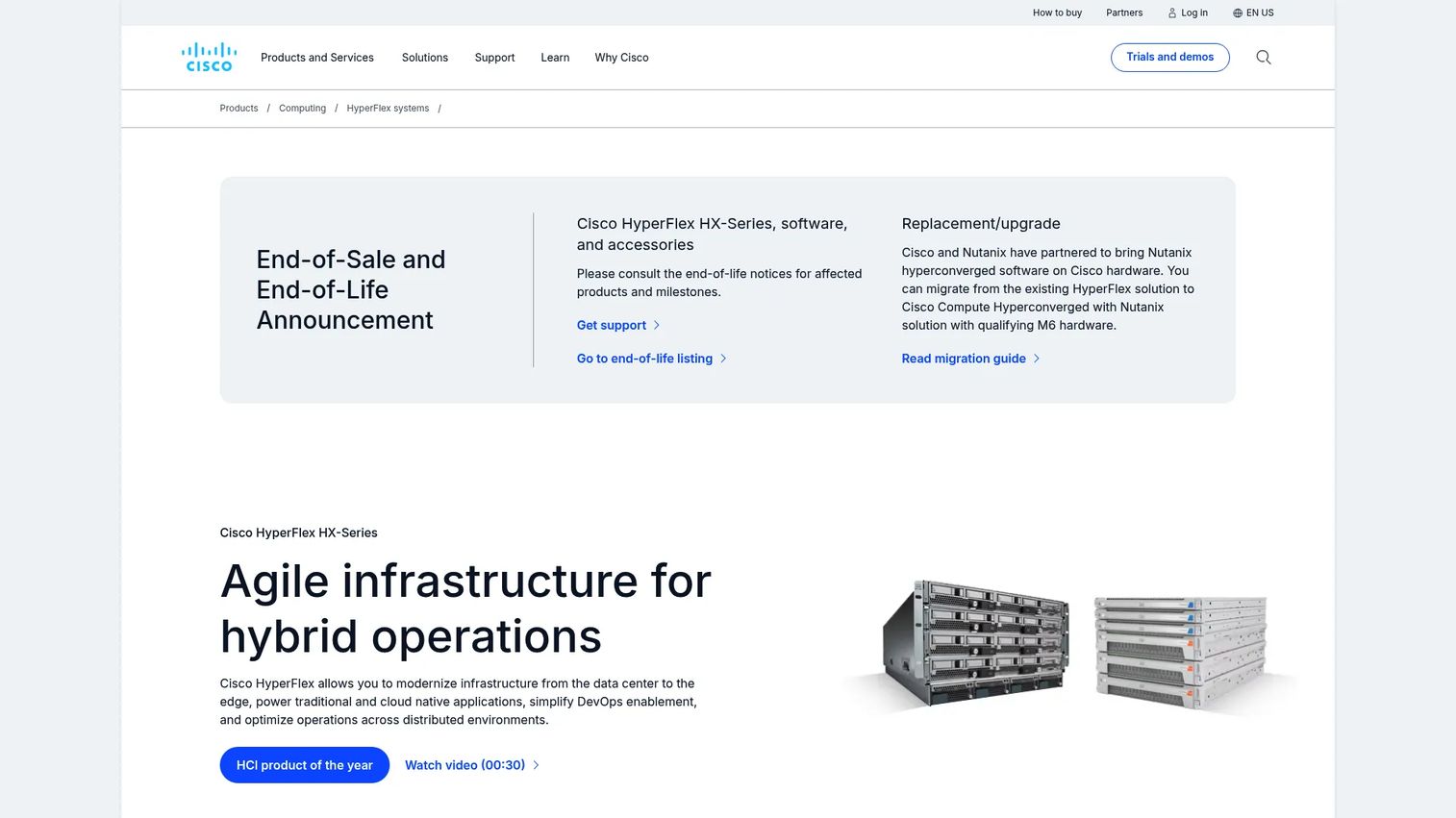1456x818 pixels.
Task: Click the Agile infrastructure for hybrid operations headline
Action: click(x=465, y=608)
